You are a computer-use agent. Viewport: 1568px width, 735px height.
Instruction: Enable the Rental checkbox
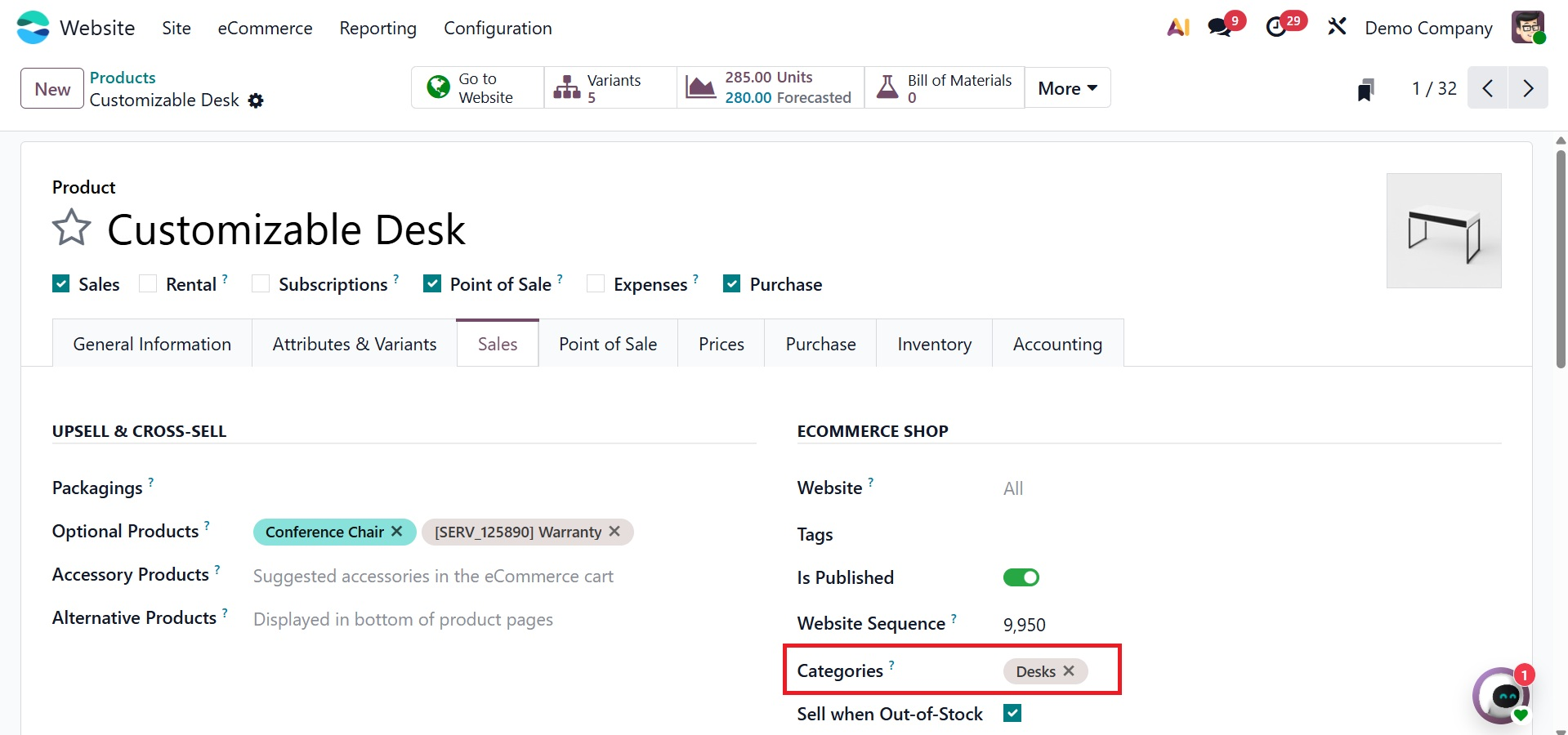click(148, 284)
